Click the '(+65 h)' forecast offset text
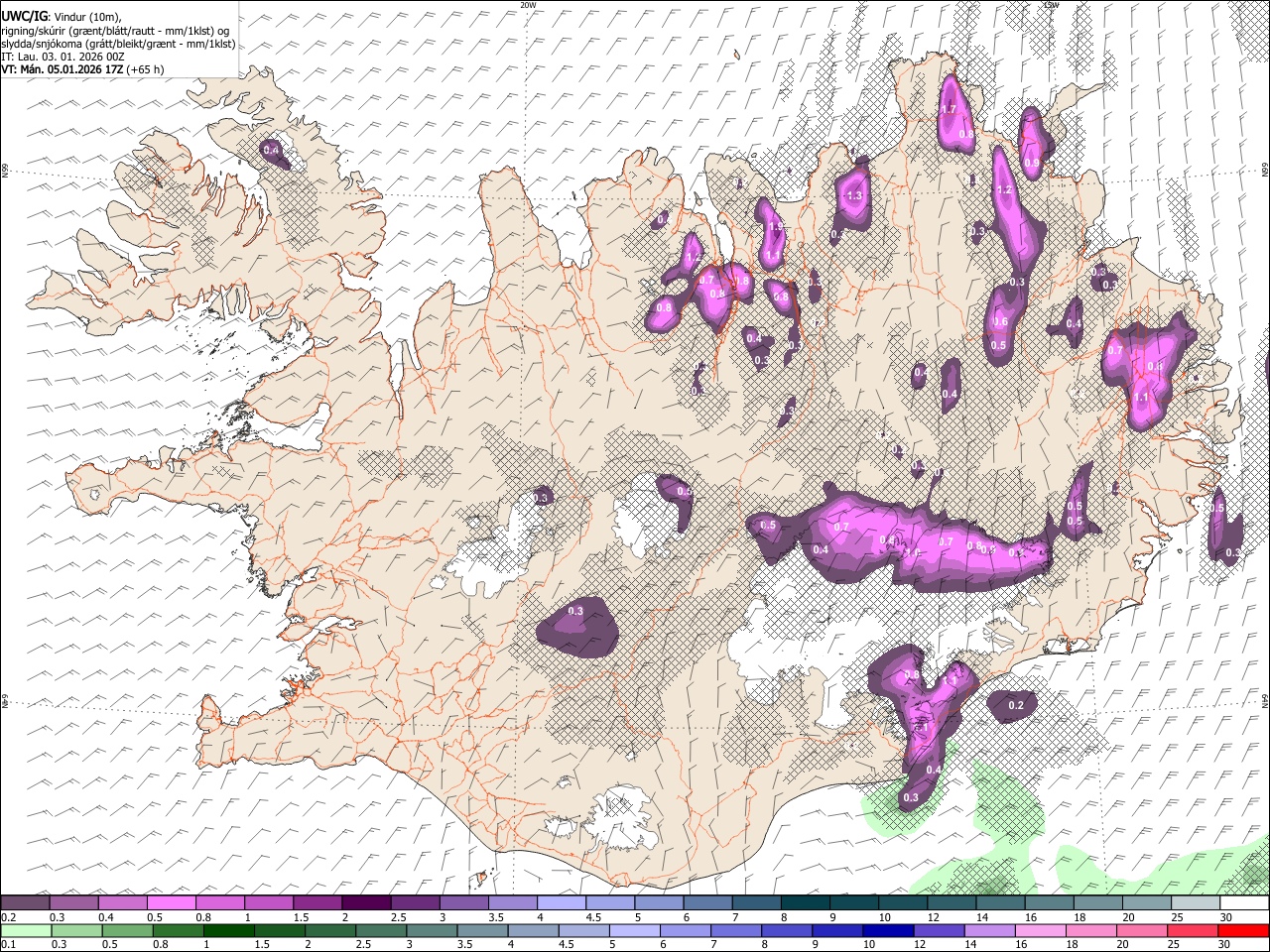This screenshot has width=1270, height=952. [146, 69]
